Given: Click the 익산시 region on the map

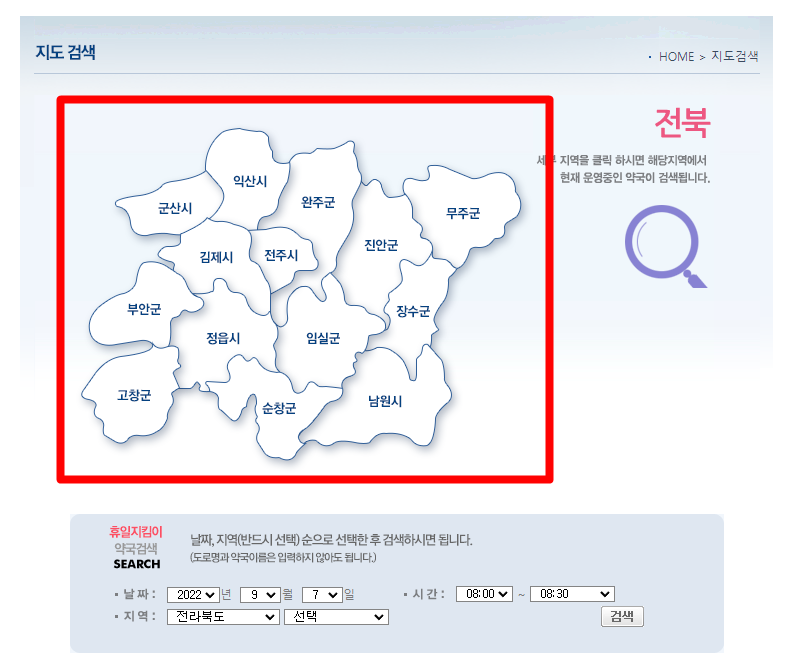Looking at the screenshot, I should [249, 180].
